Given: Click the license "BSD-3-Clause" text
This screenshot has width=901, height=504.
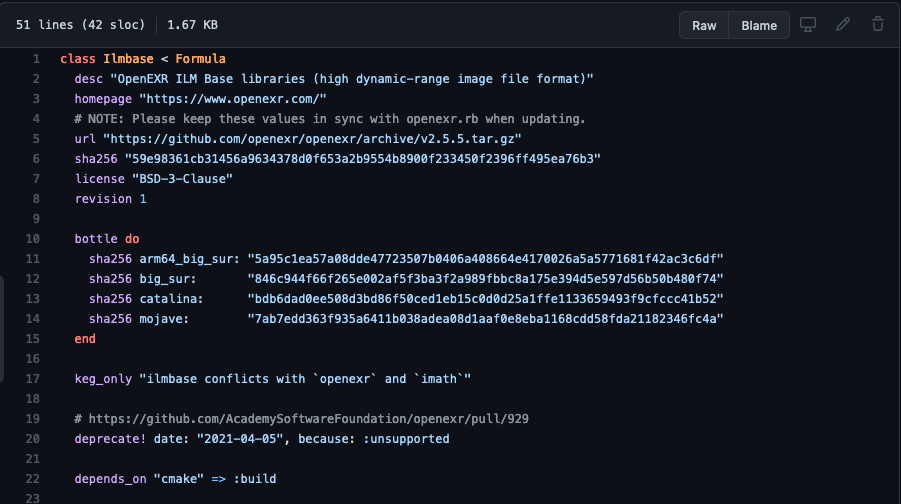Looking at the screenshot, I should 182,179.
